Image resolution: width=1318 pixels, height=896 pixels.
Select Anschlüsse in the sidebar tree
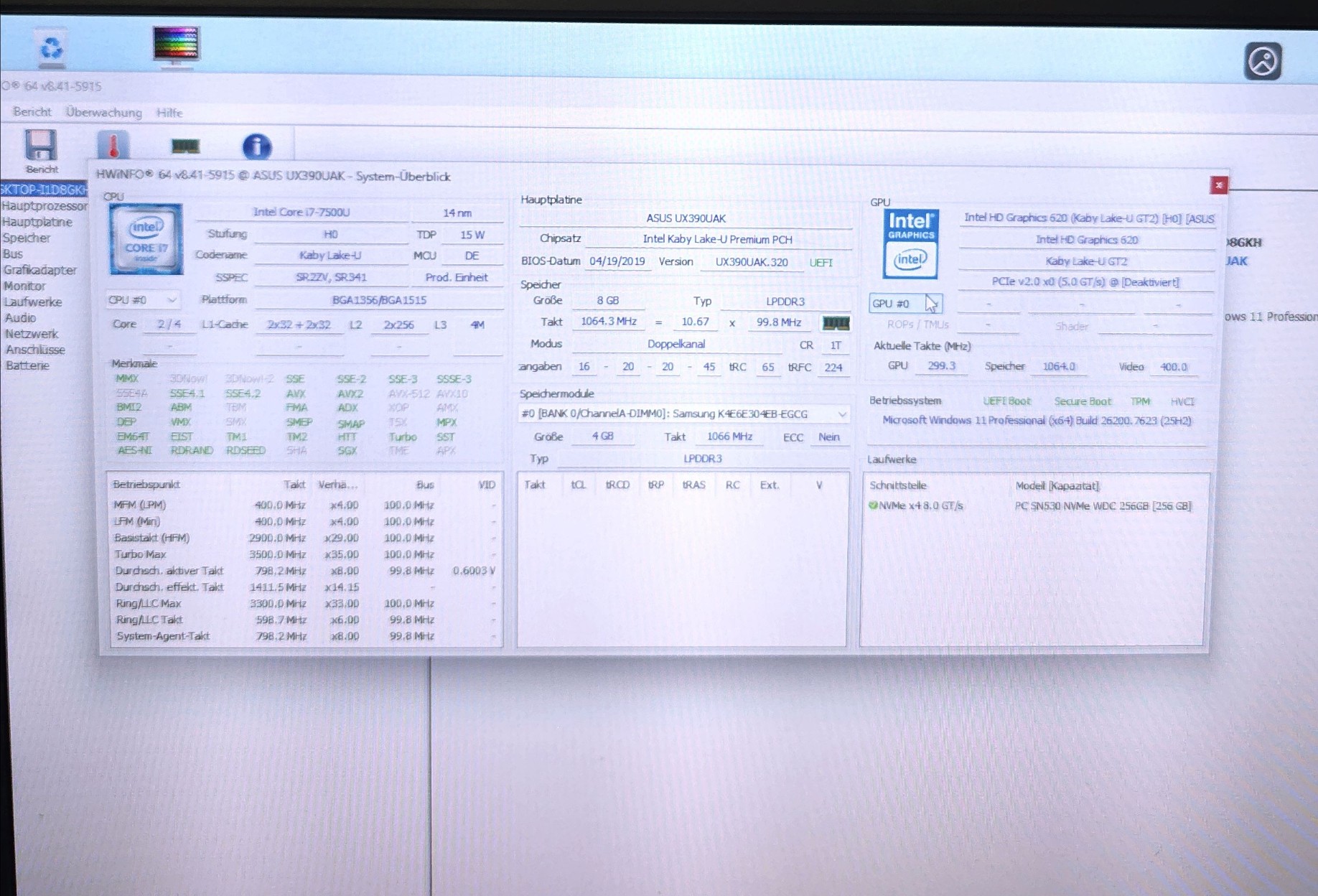(x=35, y=350)
